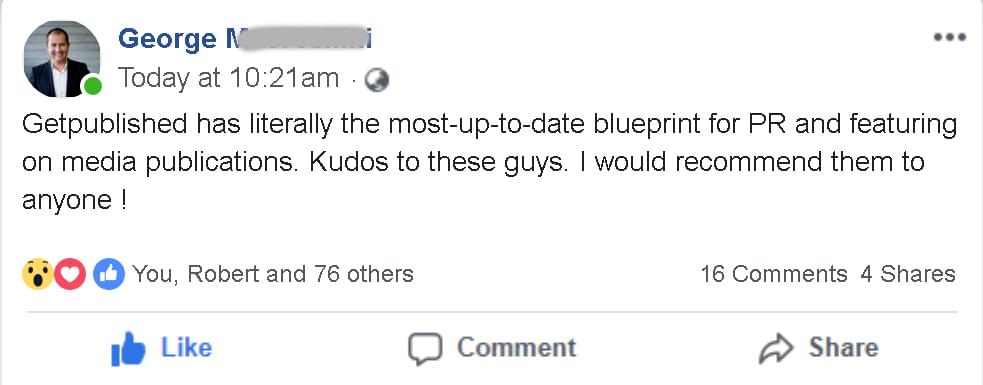Click the blue thumbs-up reaction icon
Screen dimensions: 983x385
(x=108, y=275)
